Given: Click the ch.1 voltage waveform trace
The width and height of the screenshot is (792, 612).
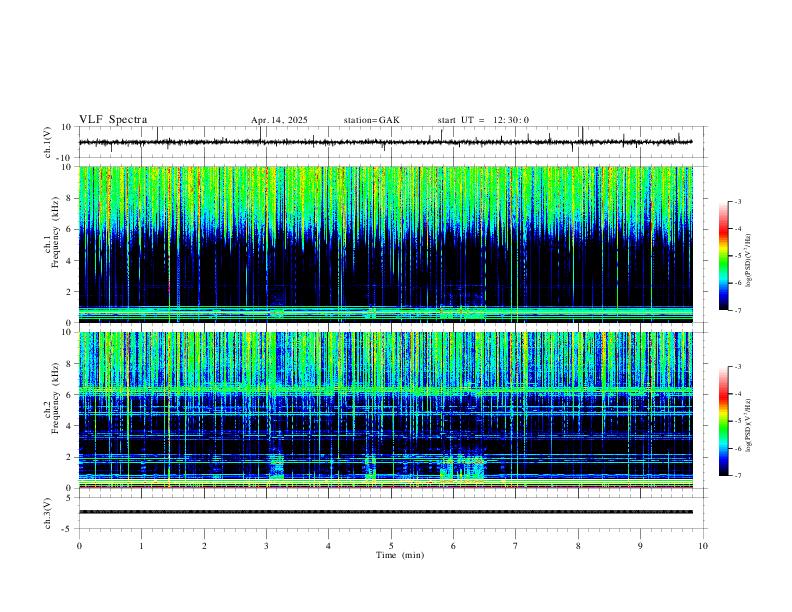Looking at the screenshot, I should pyautogui.click(x=385, y=142).
